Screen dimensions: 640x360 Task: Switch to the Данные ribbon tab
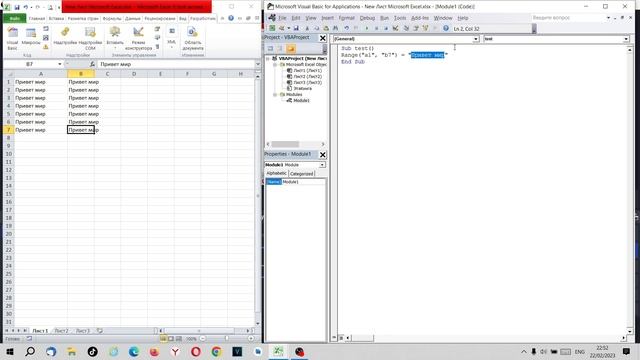[x=133, y=18]
